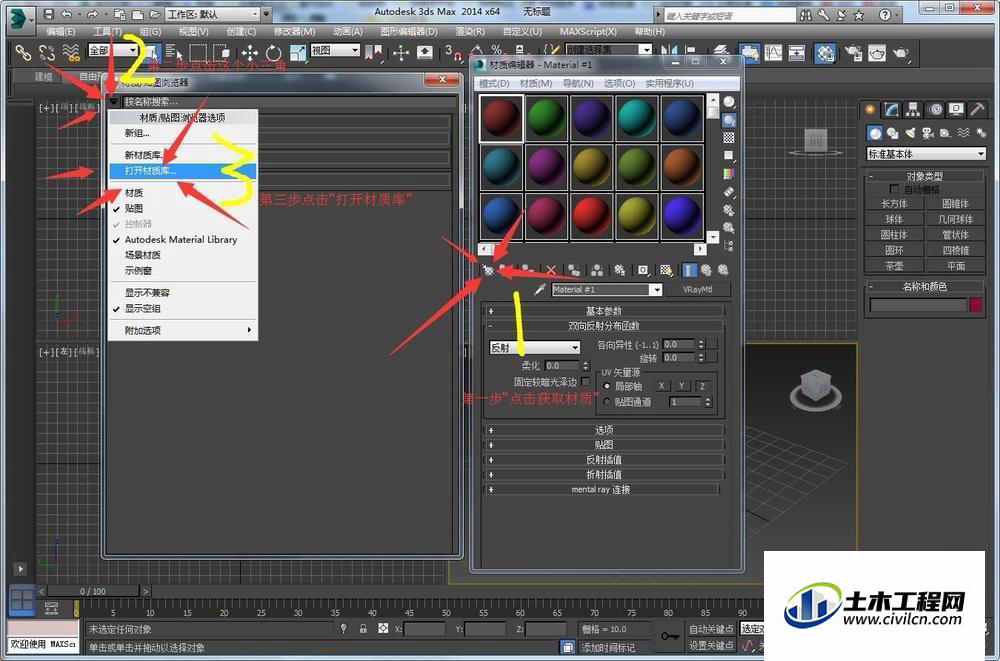Click the Mirror tool icon
Screen dimensions: 1000x661
(x=668, y=51)
